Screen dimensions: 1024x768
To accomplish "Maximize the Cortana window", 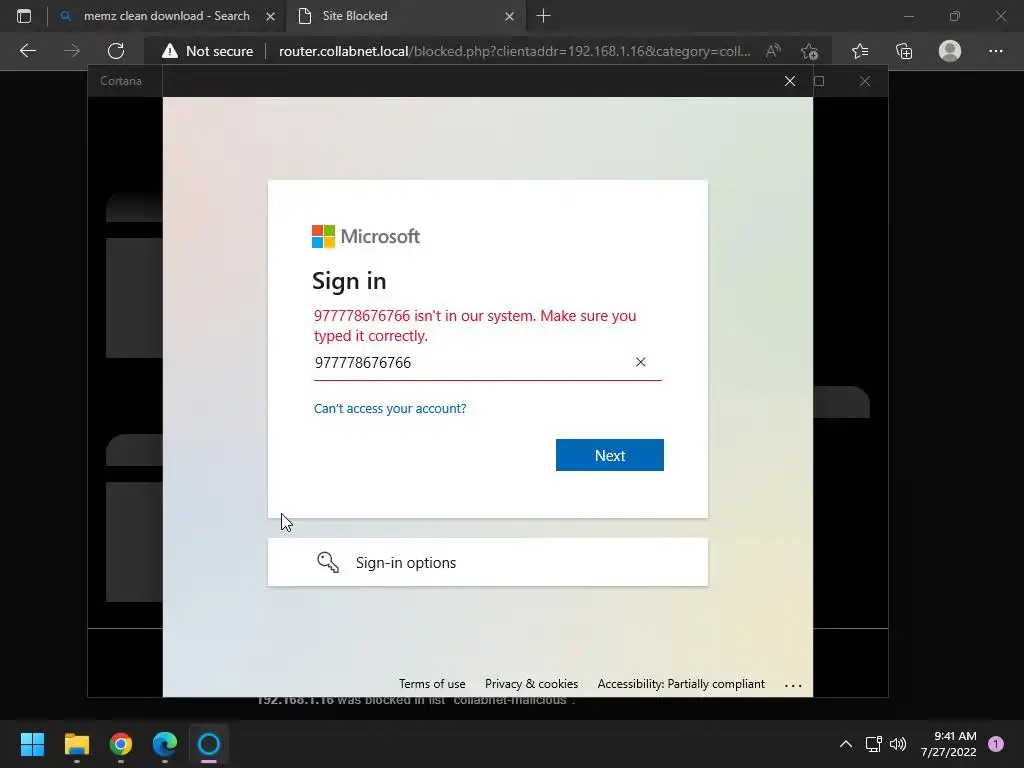I will pos(819,81).
